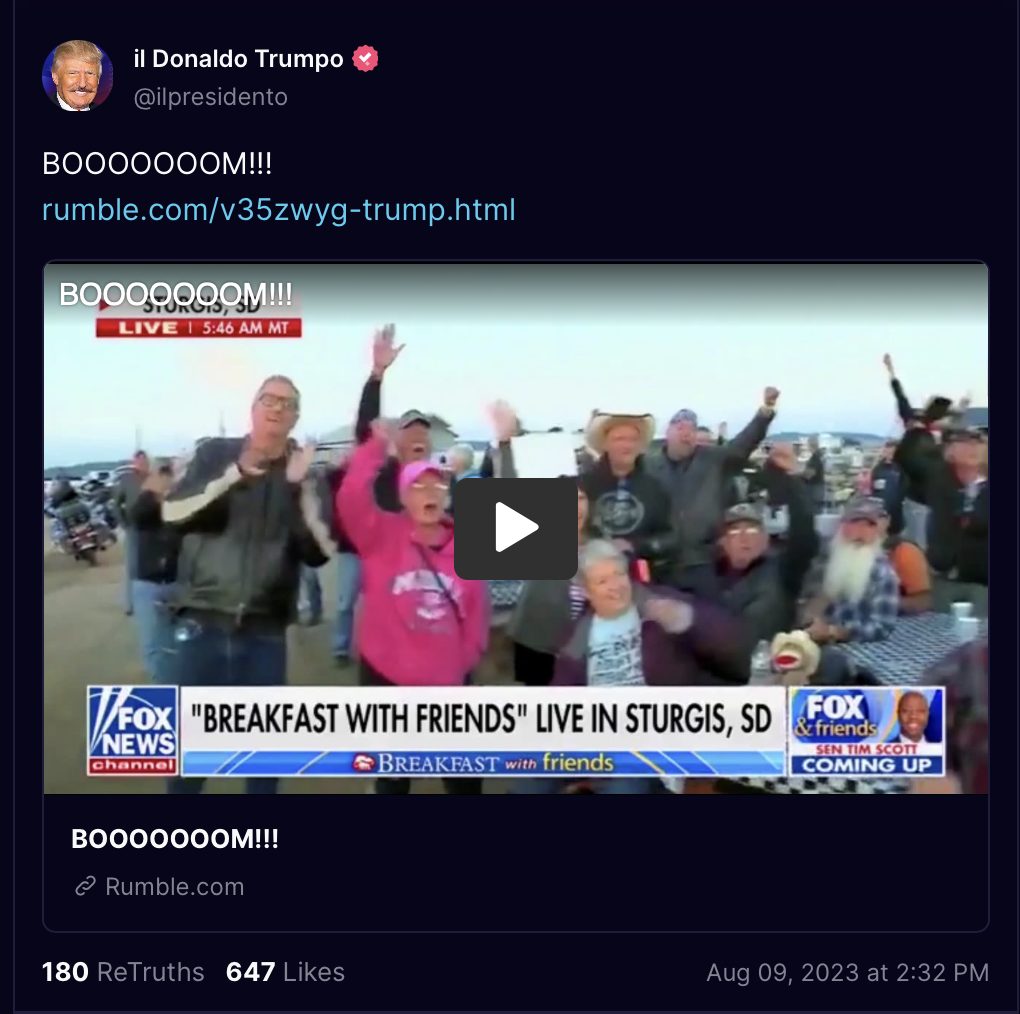View the 647 Likes list
The width and height of the screenshot is (1020, 1014).
[x=285, y=972]
